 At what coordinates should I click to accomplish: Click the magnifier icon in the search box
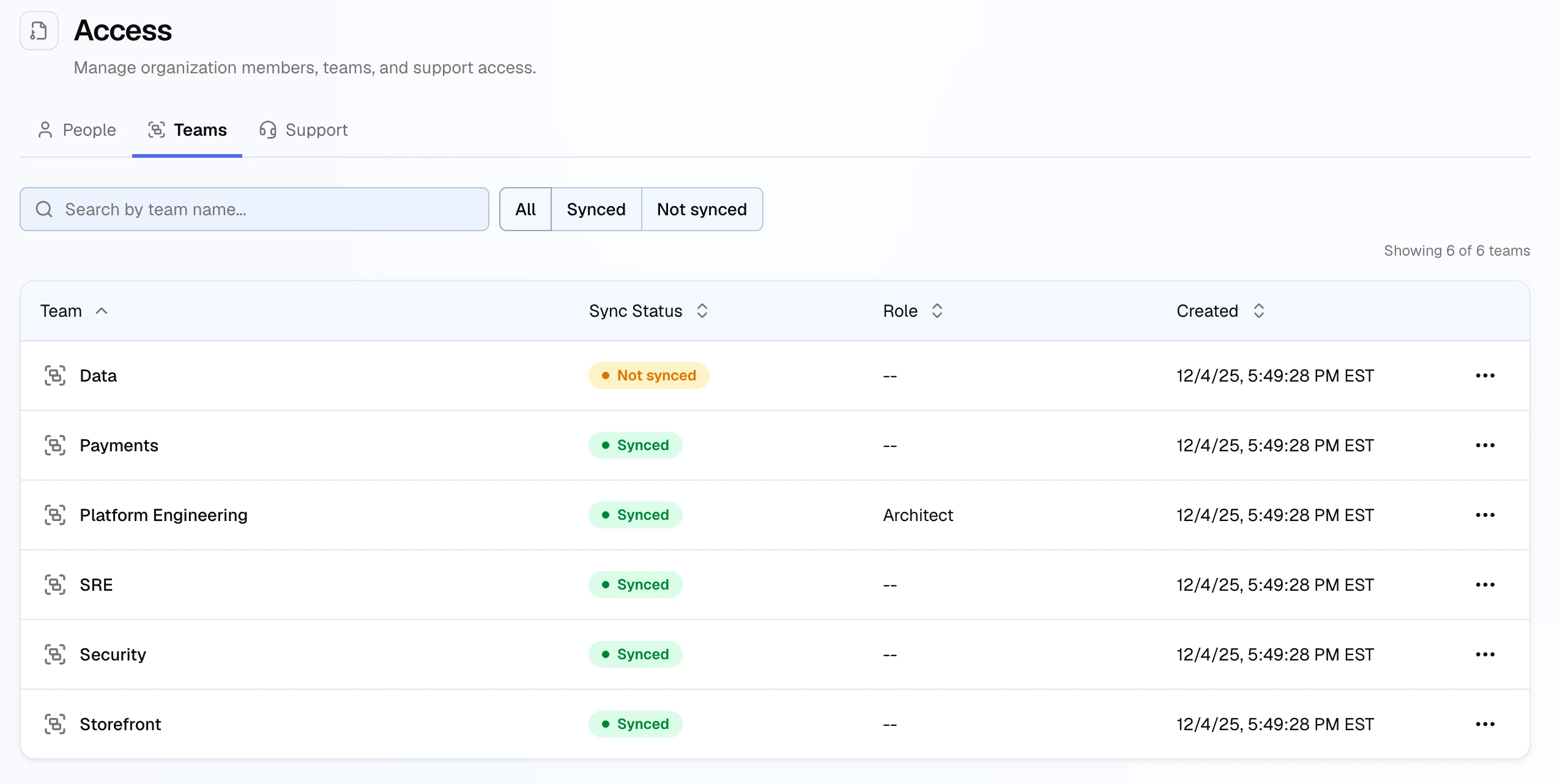[x=44, y=209]
